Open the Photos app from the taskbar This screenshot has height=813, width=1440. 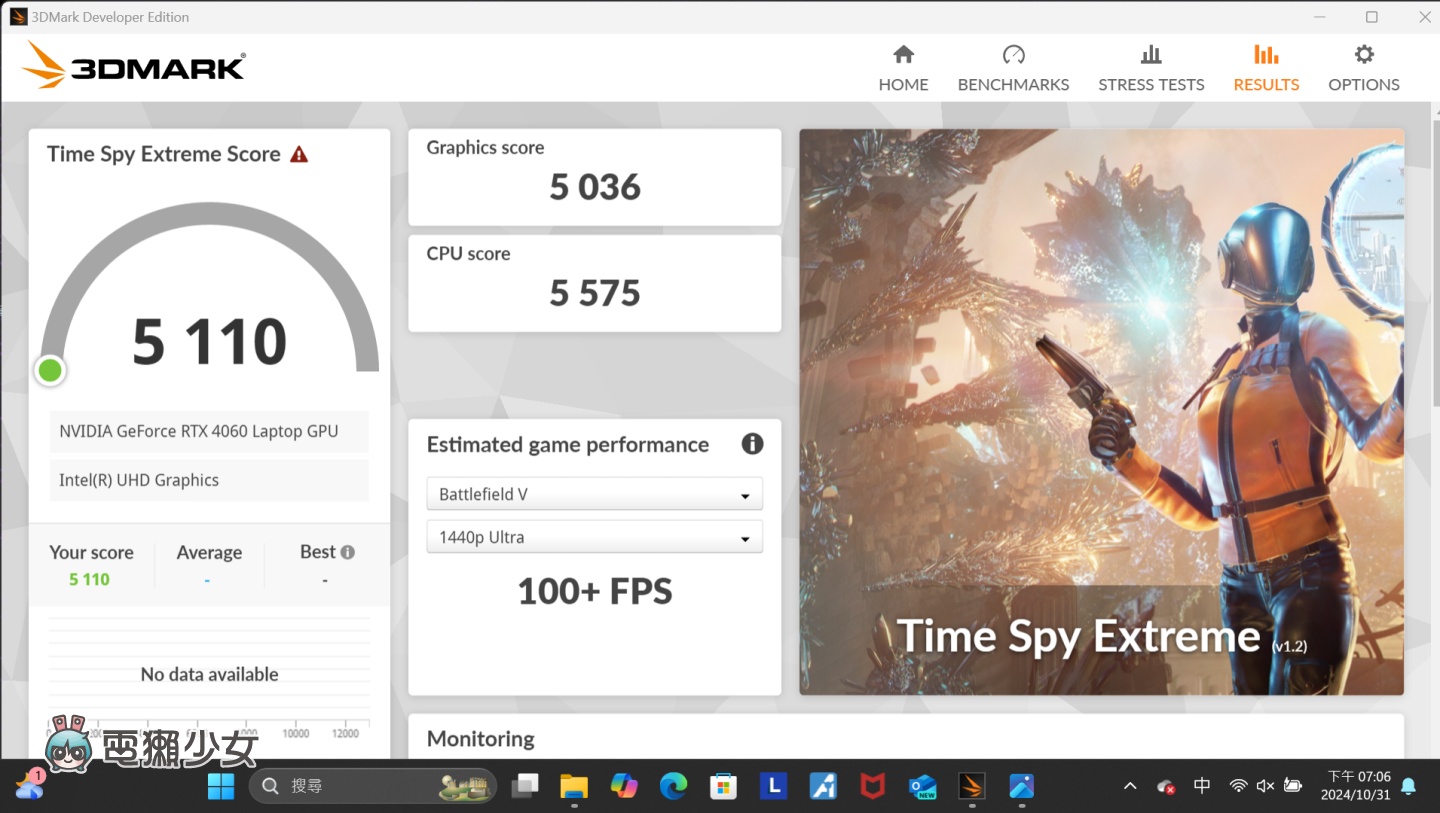(1021, 786)
